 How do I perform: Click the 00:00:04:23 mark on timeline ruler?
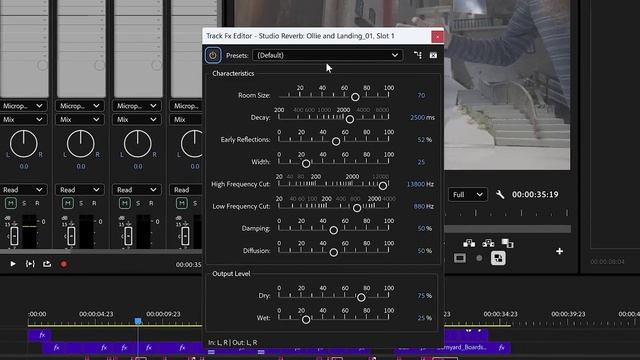tap(96, 314)
